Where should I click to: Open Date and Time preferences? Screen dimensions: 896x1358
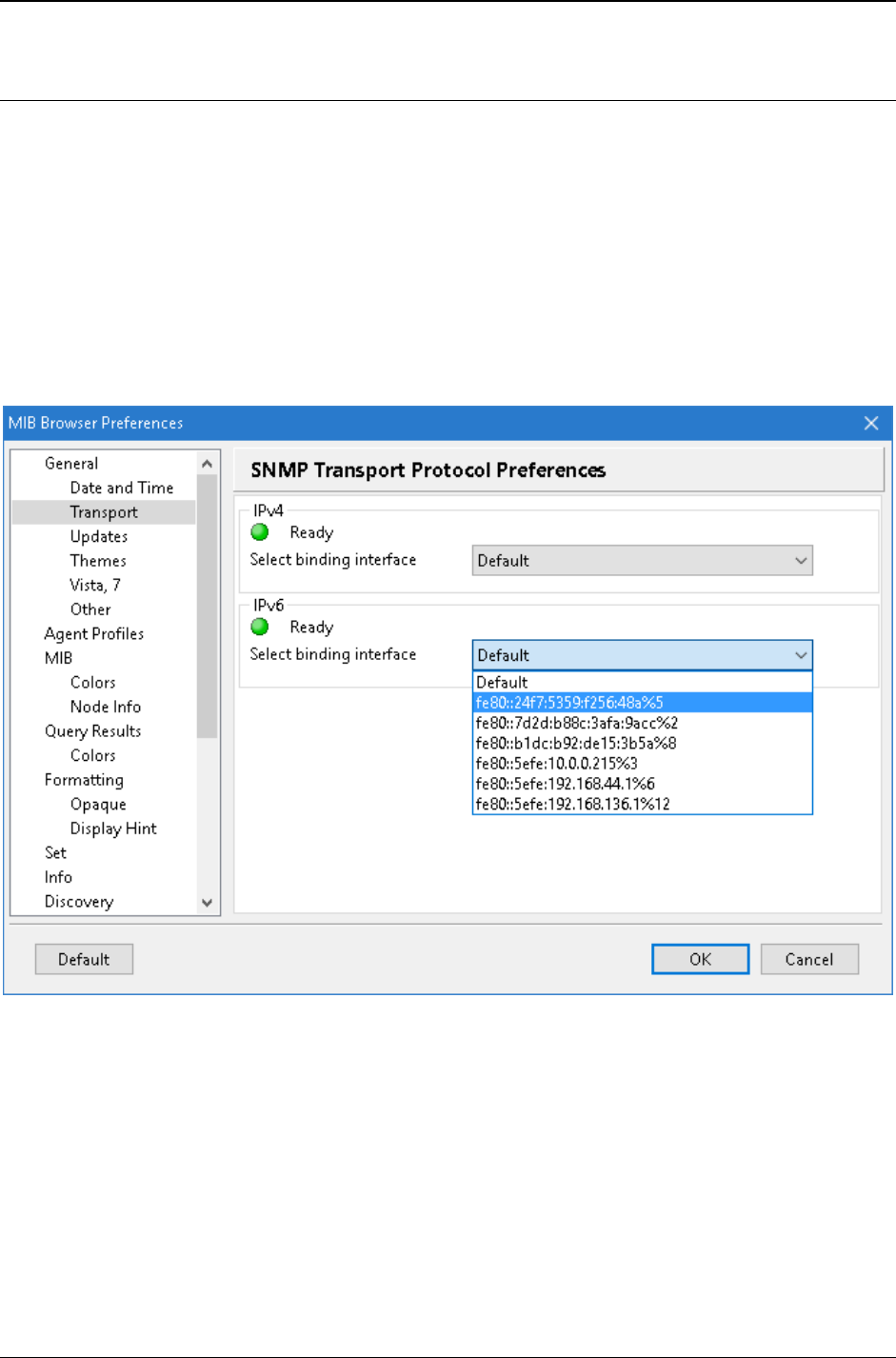tap(122, 488)
